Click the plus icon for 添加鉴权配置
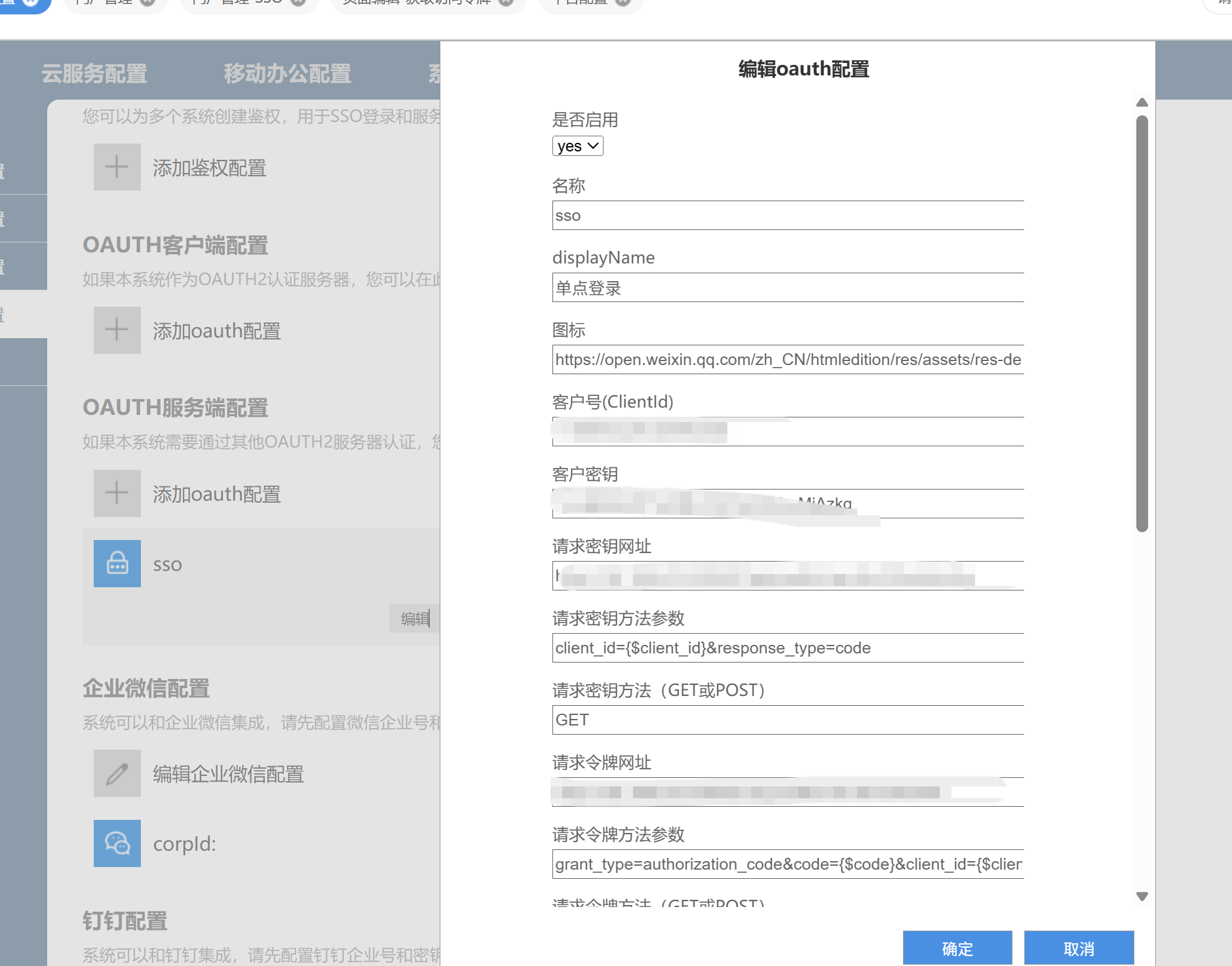This screenshot has width=1232, height=966. [x=117, y=167]
